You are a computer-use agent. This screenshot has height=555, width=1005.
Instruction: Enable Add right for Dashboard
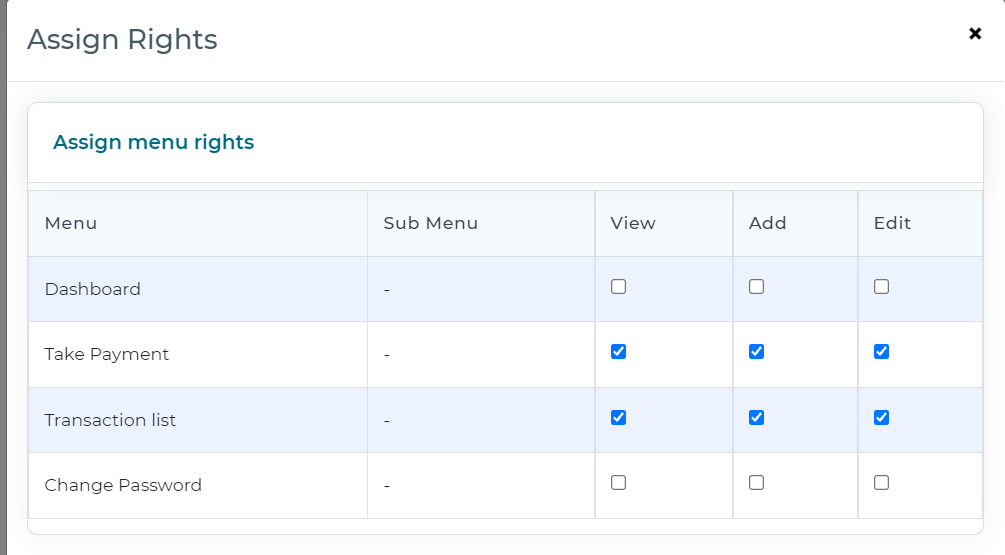point(756,286)
